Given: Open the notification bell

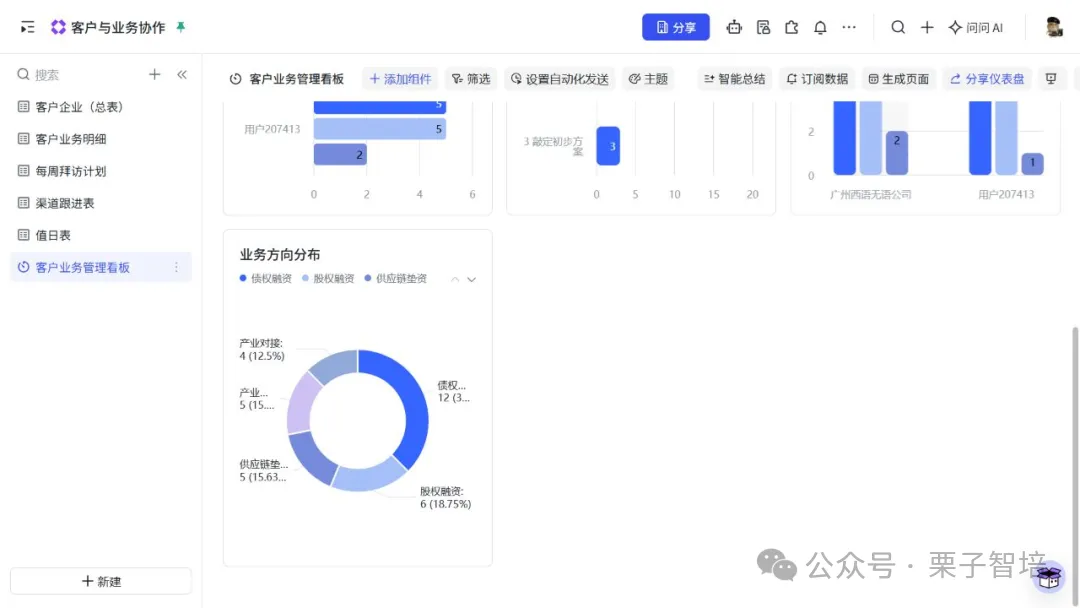Looking at the screenshot, I should click(820, 28).
